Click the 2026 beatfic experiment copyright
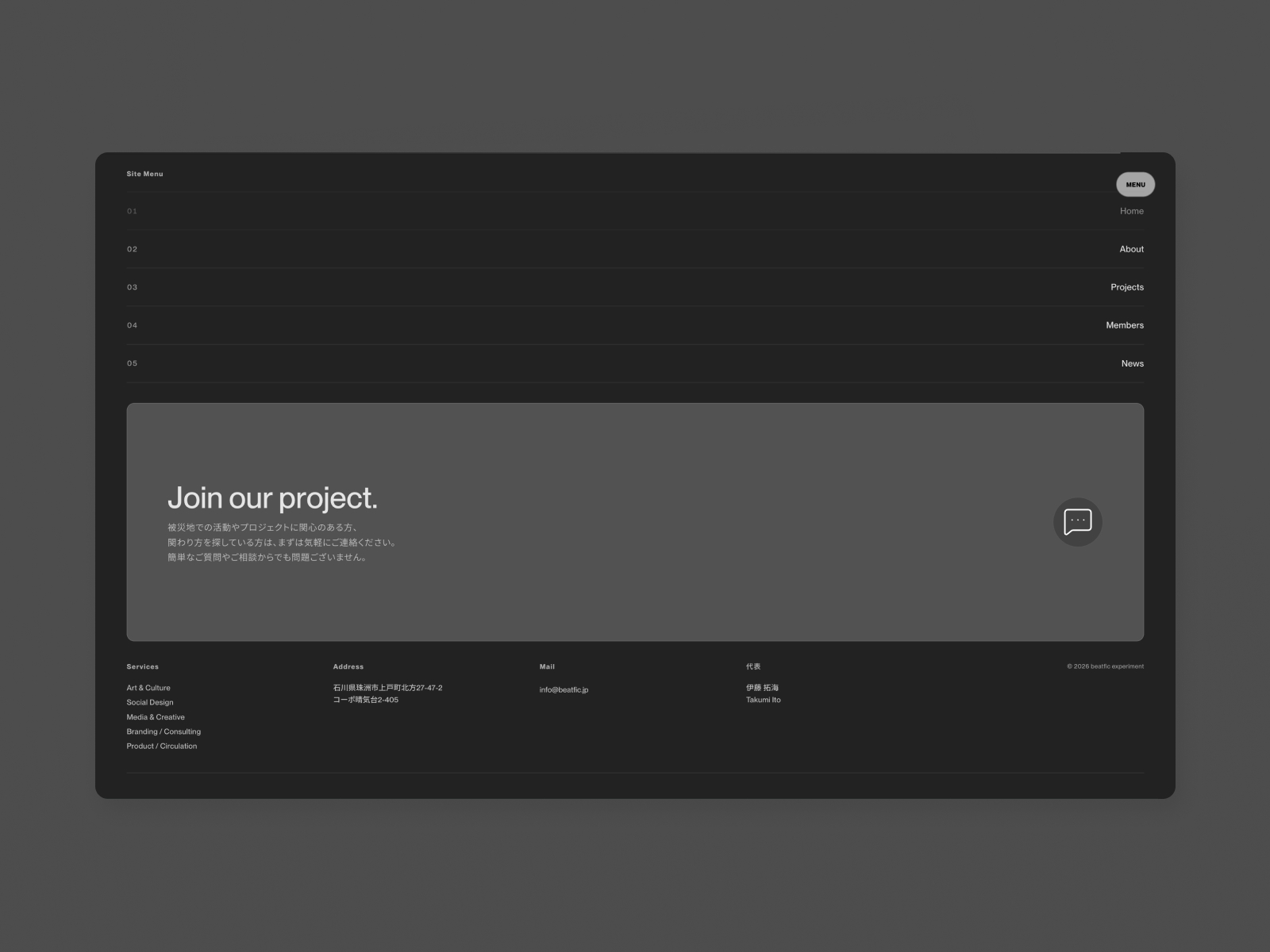This screenshot has width=1270, height=952. tap(1105, 666)
